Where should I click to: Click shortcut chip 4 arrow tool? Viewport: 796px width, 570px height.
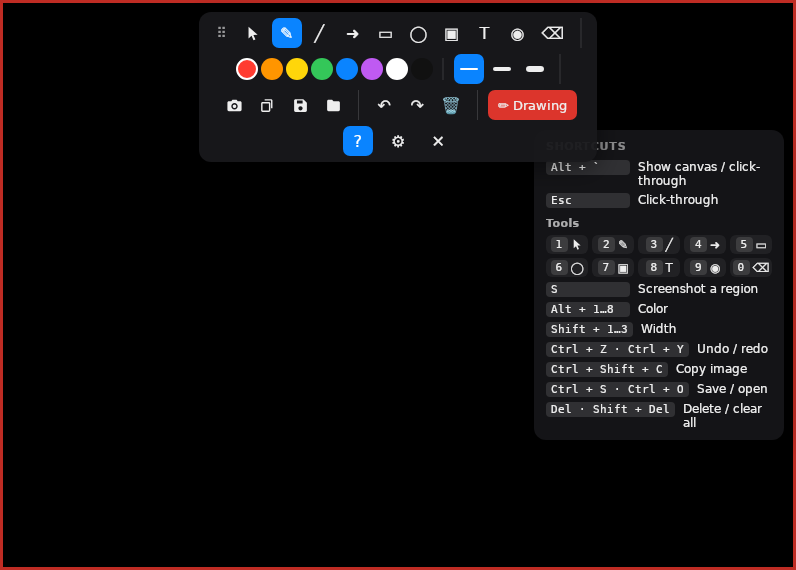705,245
